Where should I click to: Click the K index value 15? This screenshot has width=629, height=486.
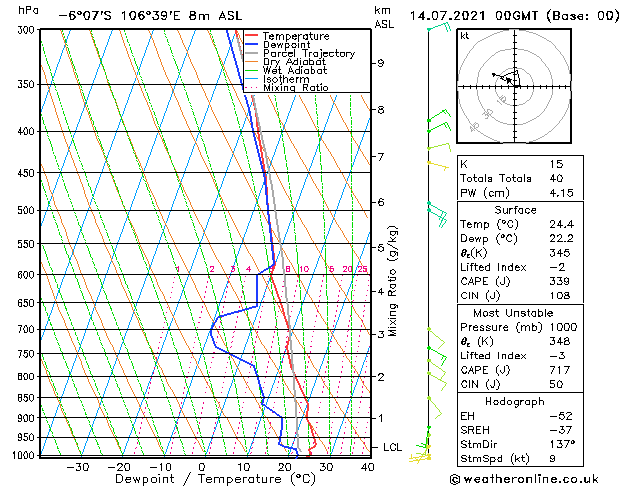(x=556, y=164)
